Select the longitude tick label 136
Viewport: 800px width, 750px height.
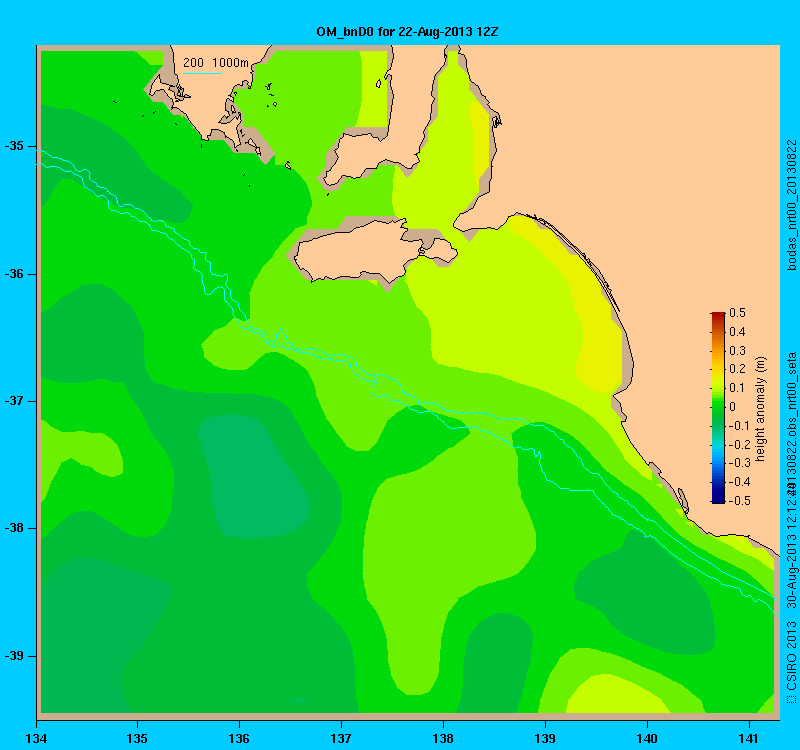tap(239, 739)
